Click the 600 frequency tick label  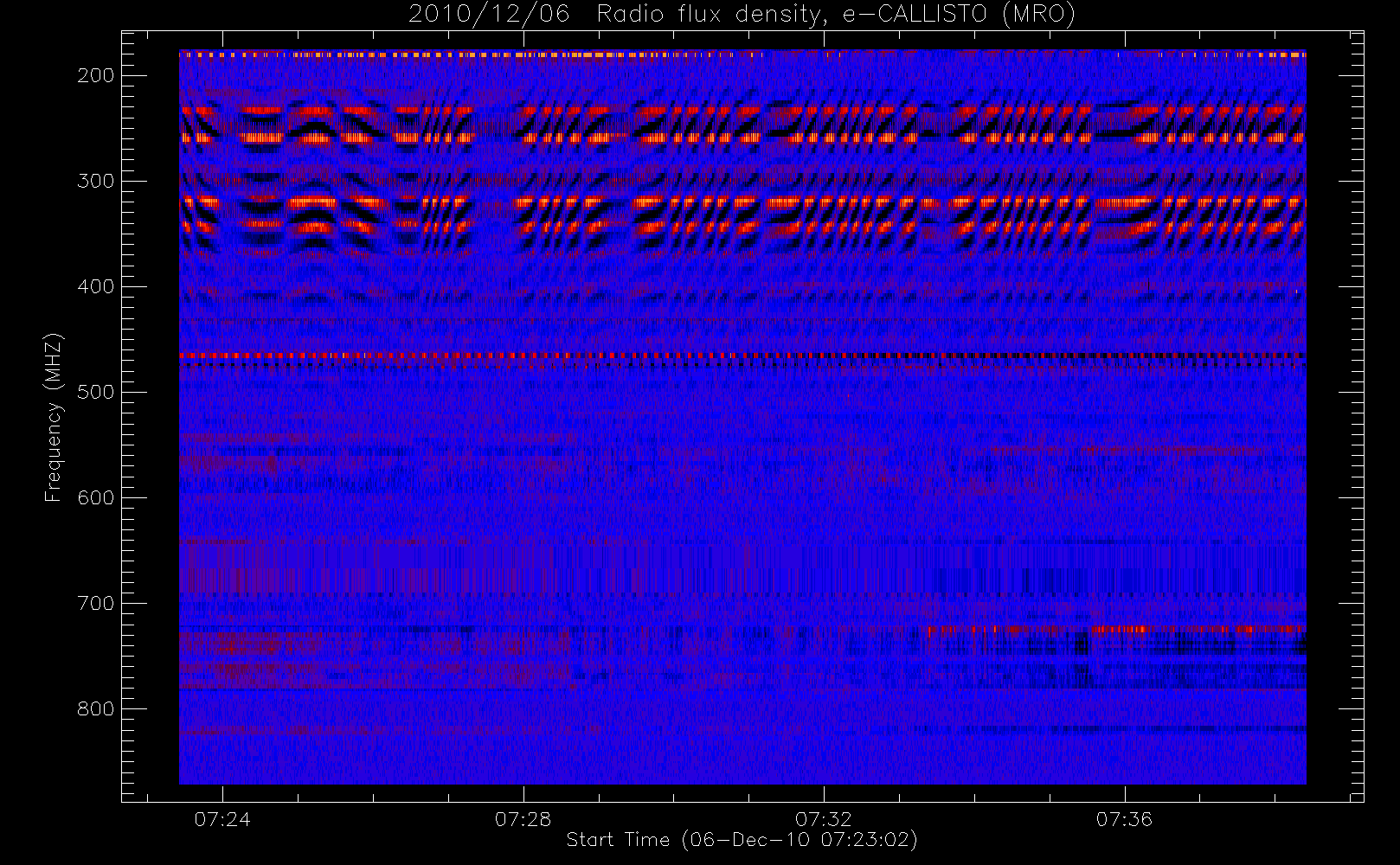[96, 497]
